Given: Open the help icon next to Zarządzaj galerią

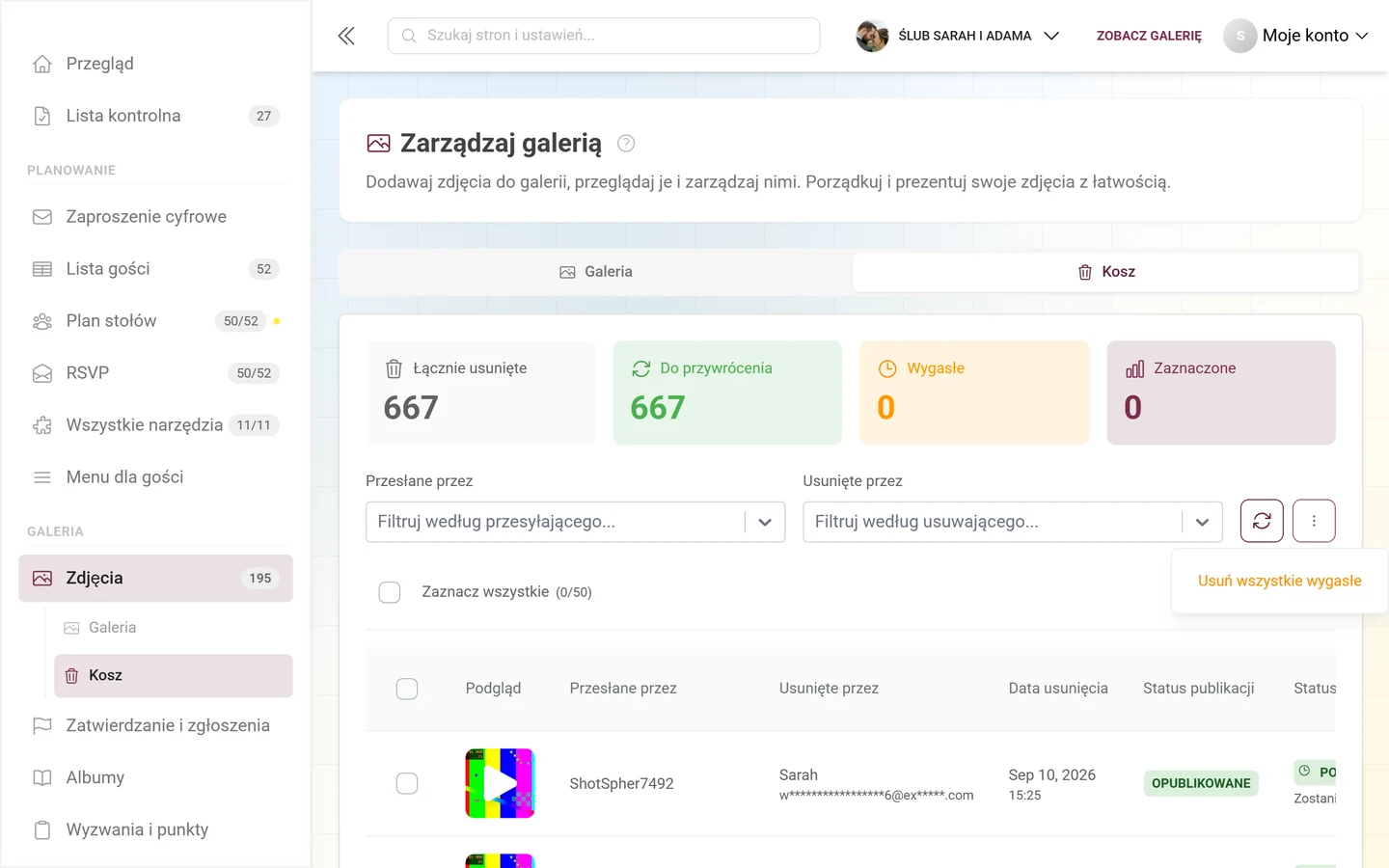Looking at the screenshot, I should click(x=626, y=144).
